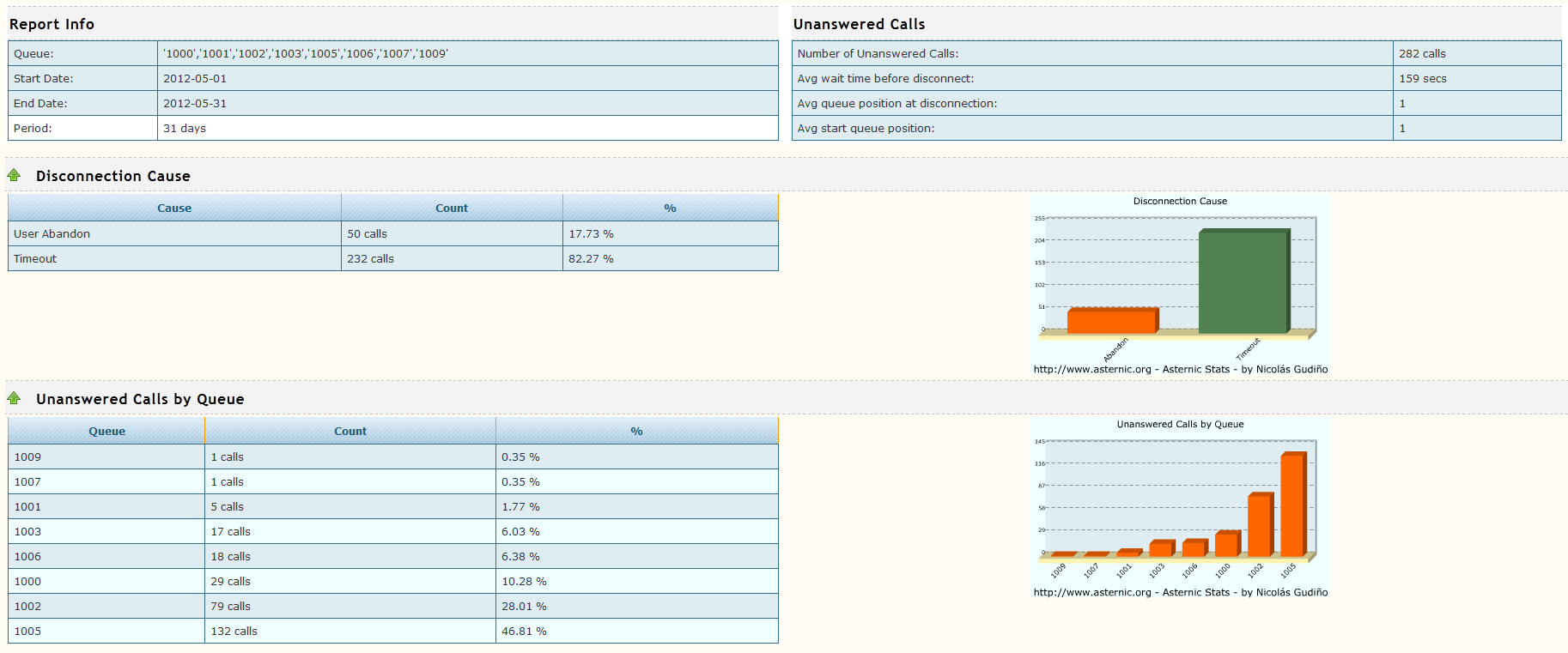This screenshot has height=653, width=1568.
Task: Click green up arrow beside Disconnection Cause
Action: click(14, 175)
